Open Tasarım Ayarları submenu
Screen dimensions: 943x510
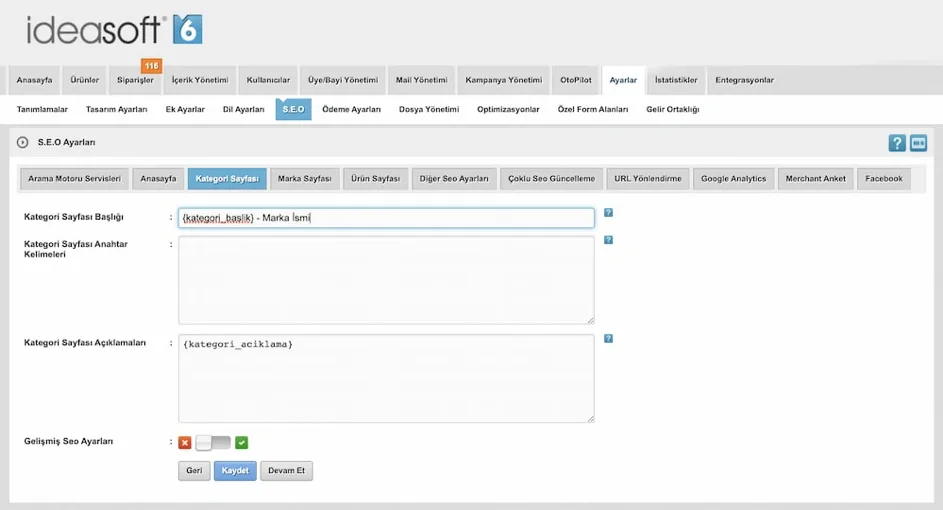[x=117, y=109]
